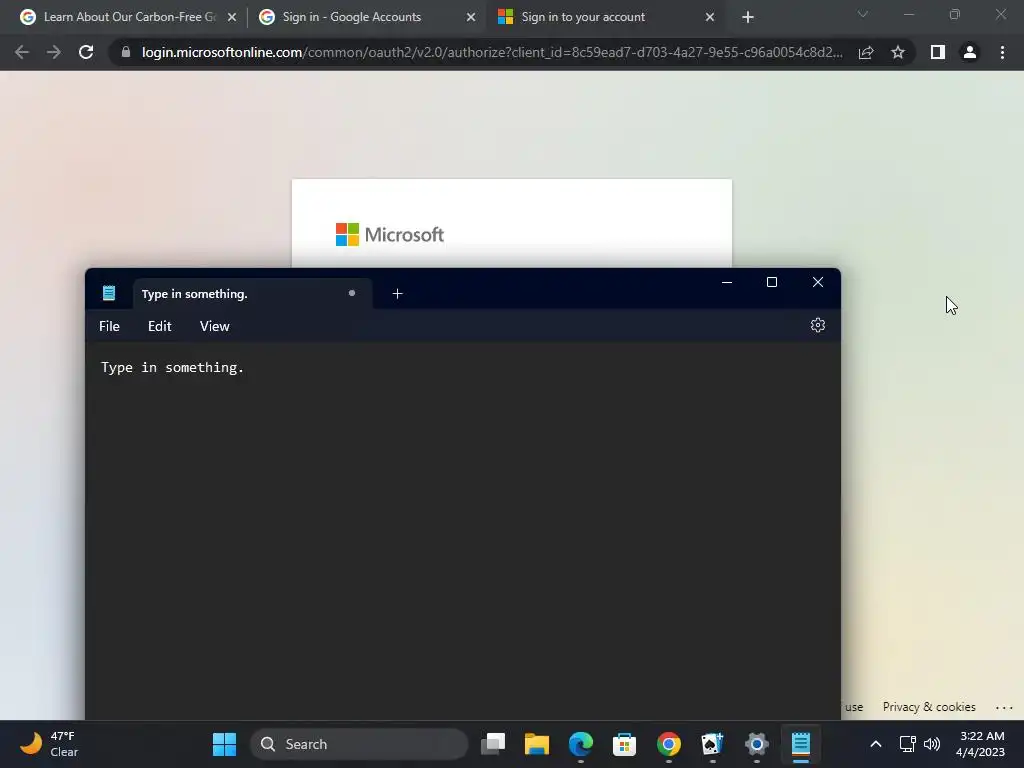
Task: Close the 'Learn About Our Carbon-Free' tab
Action: coord(232,18)
